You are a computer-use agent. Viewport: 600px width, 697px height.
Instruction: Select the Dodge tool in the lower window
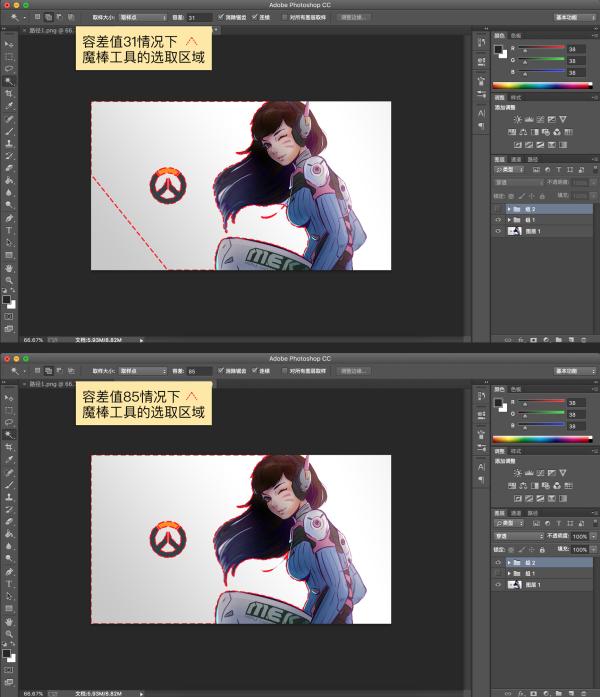8,559
